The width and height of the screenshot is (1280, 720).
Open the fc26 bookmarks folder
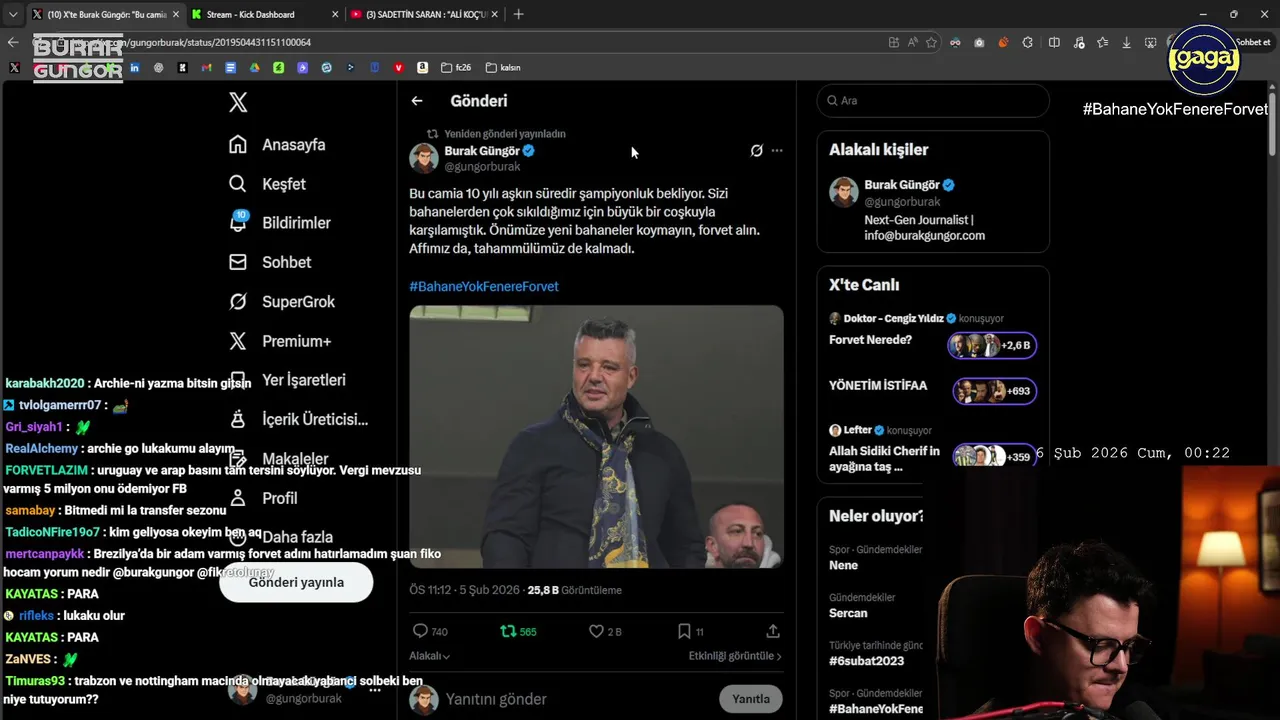click(455, 68)
